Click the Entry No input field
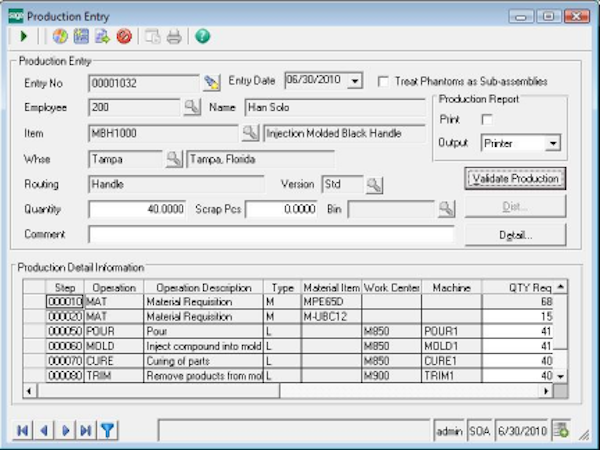The height and width of the screenshot is (450, 600). coord(143,83)
